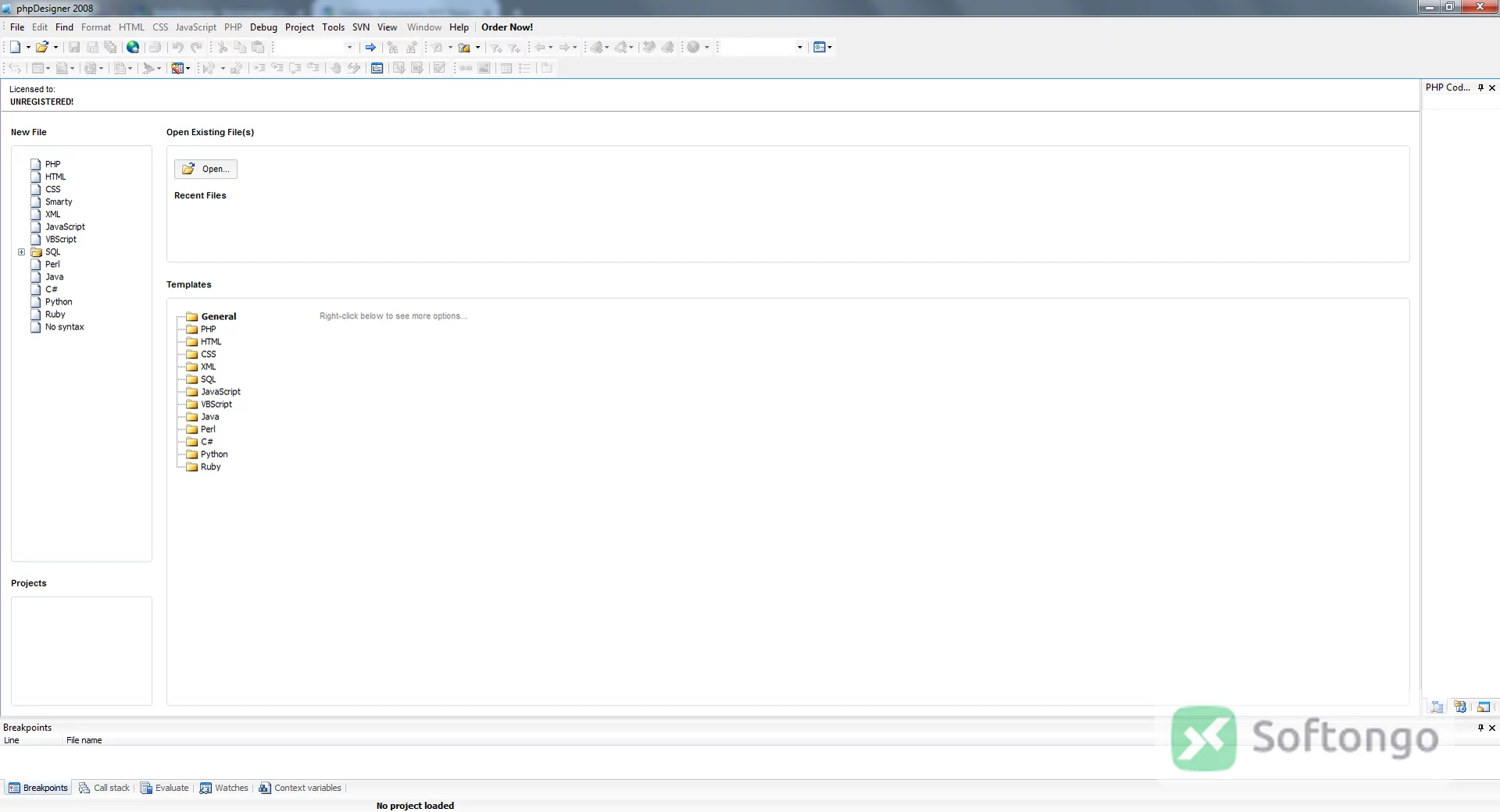Open the dropdown arrow next to New file
This screenshot has height=812, width=1500.
pos(28,48)
